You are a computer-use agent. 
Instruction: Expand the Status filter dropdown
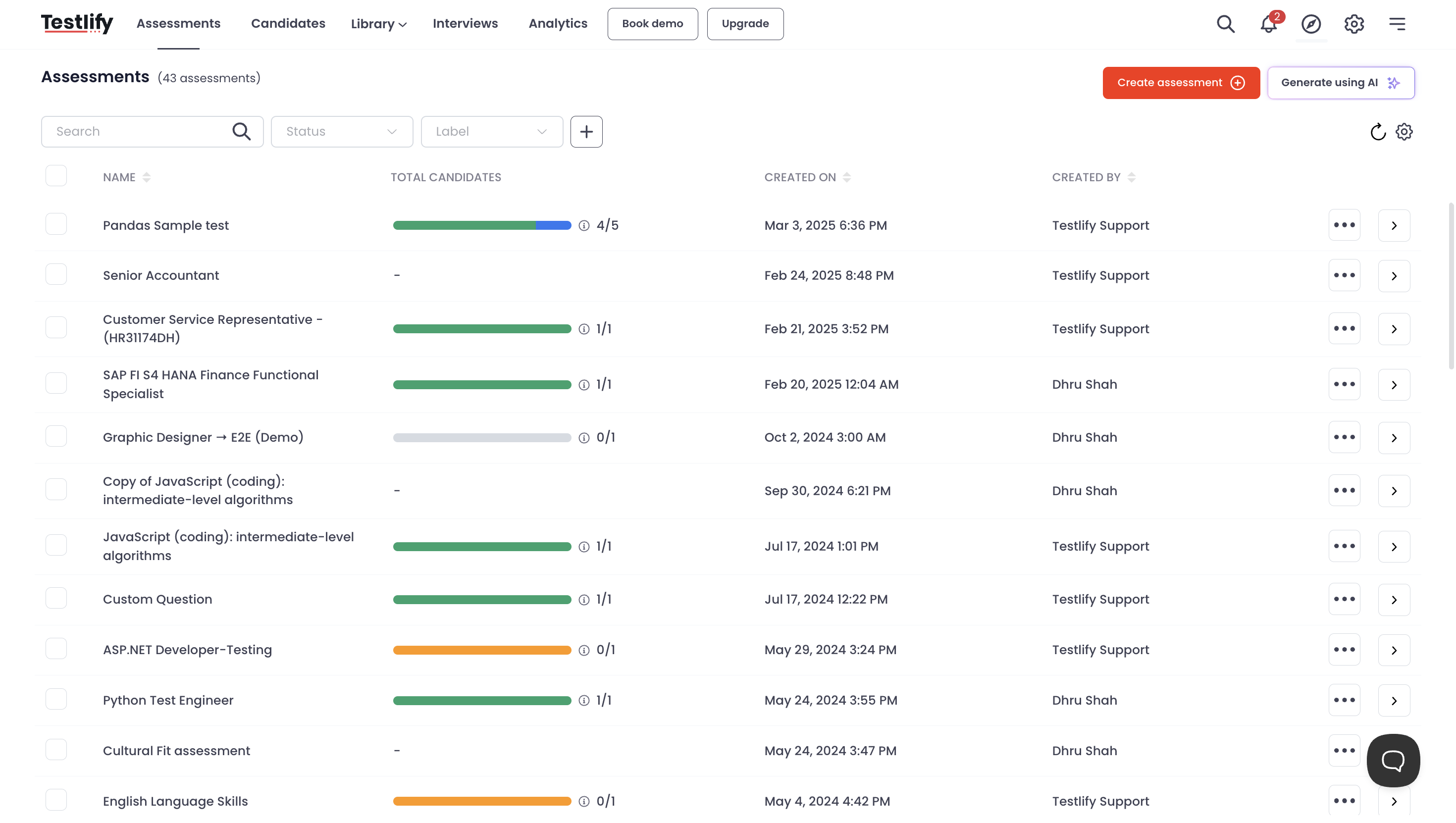tap(341, 132)
